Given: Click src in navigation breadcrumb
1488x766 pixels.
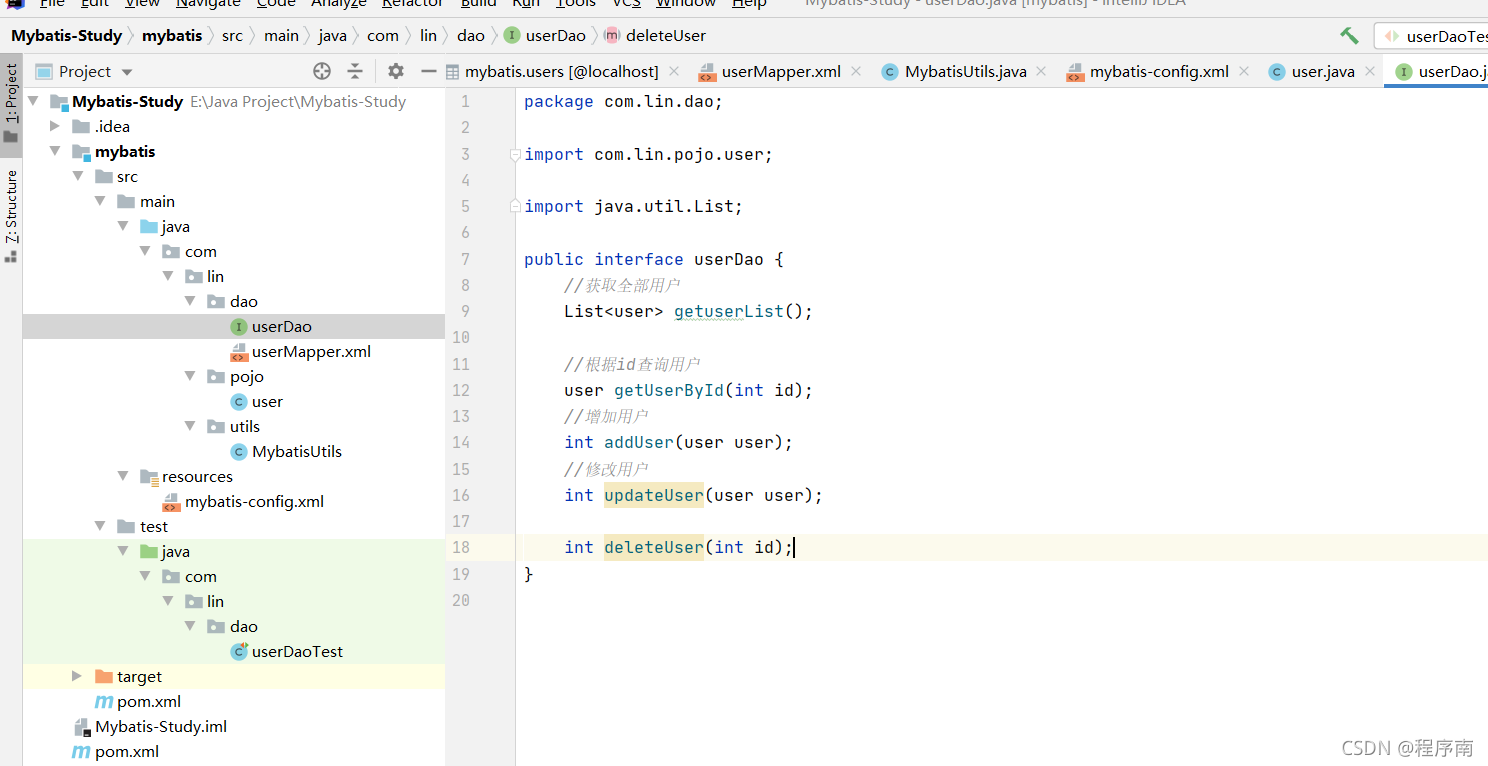Looking at the screenshot, I should point(232,36).
